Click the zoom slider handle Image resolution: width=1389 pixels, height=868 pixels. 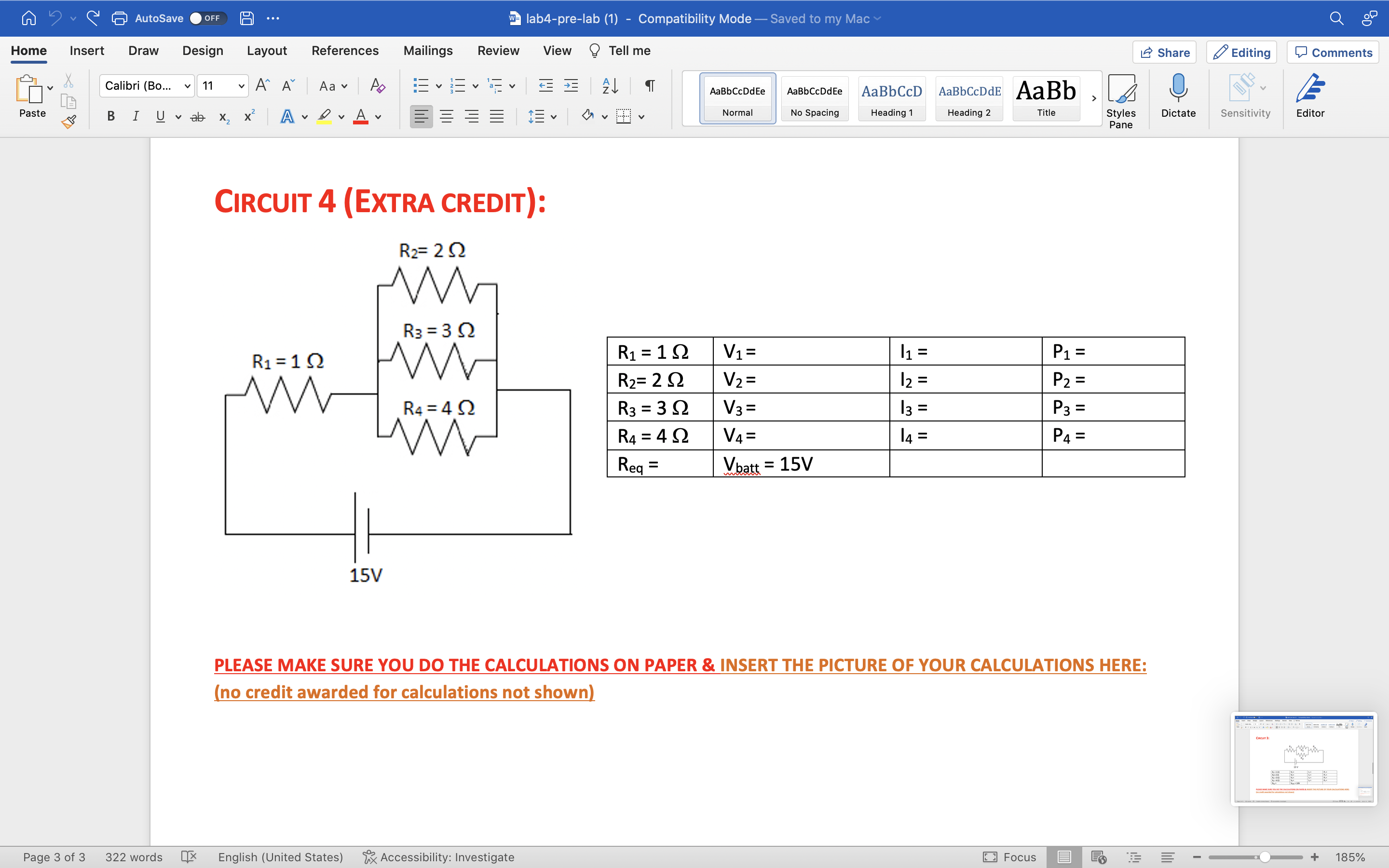(1265, 857)
